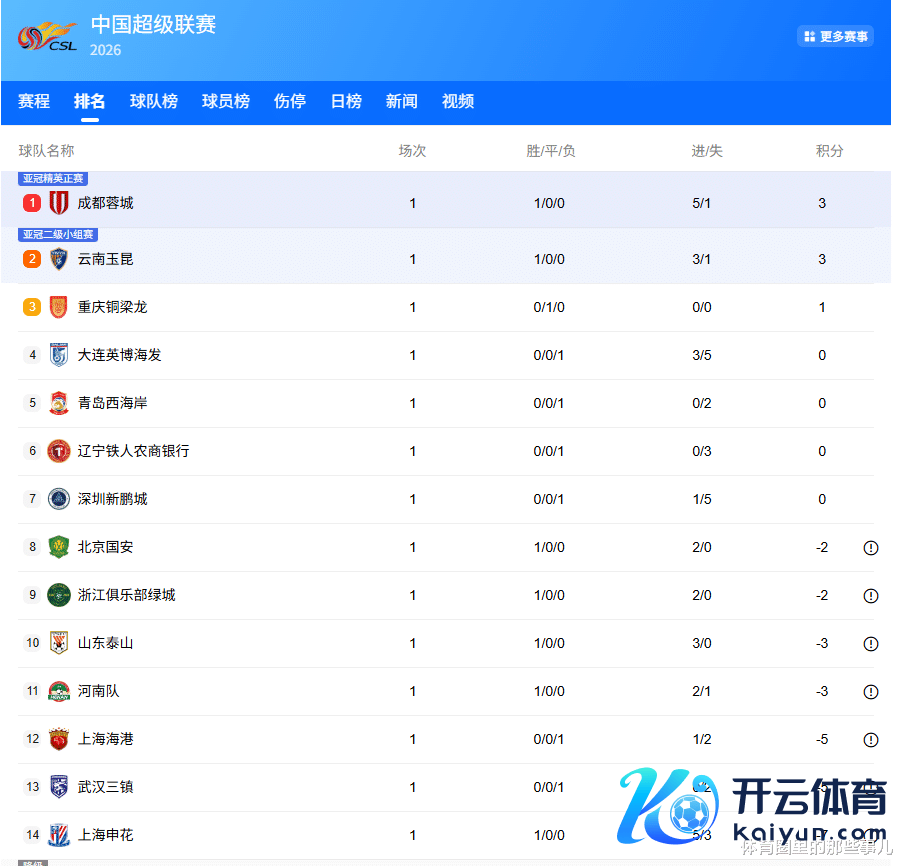Image resolution: width=902 pixels, height=866 pixels.
Task: Click Dalian Yingbo (大连英博海发) team logo
Action: tap(59, 355)
